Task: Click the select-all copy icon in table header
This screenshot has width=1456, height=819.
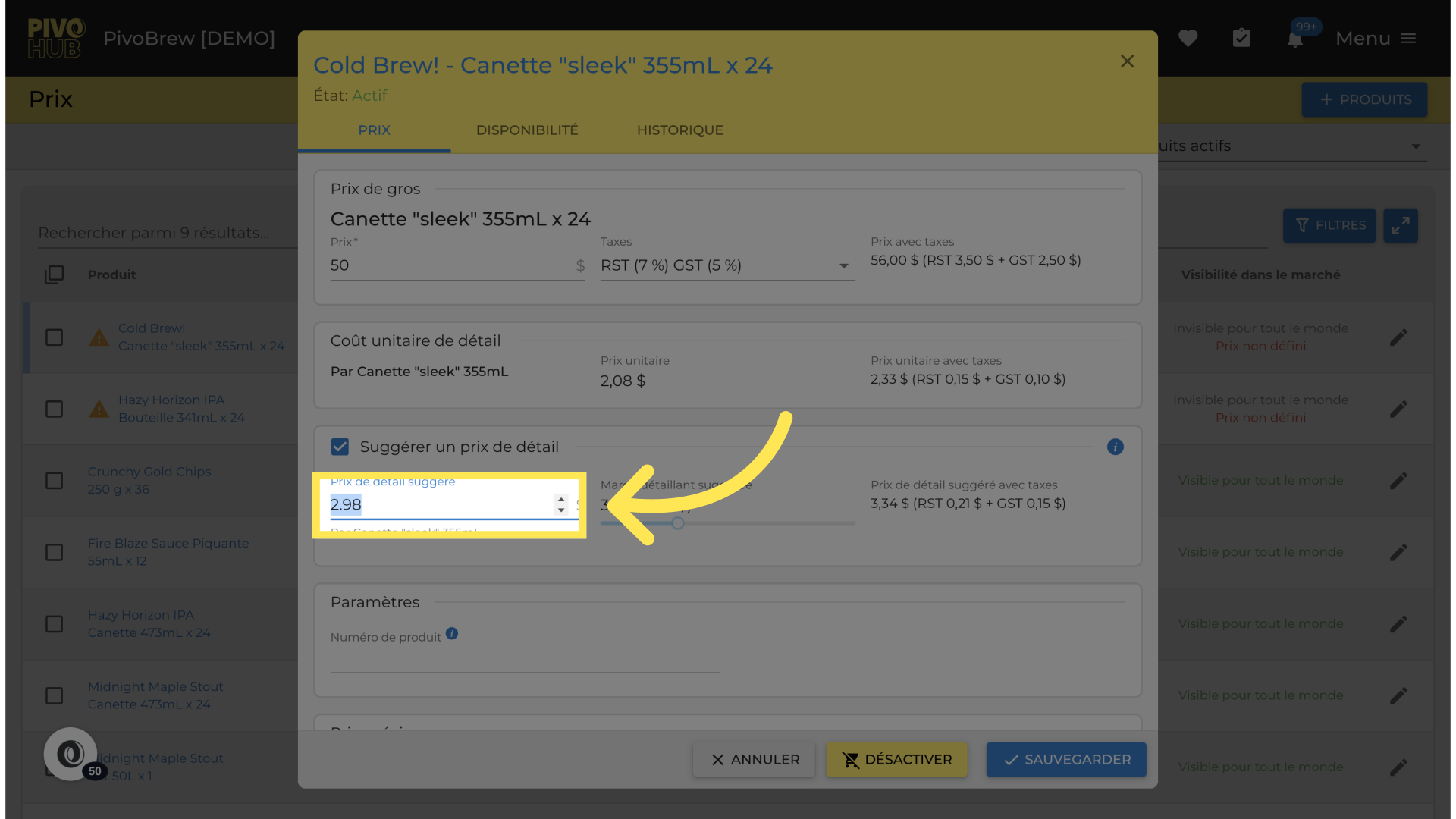Action: tap(54, 275)
